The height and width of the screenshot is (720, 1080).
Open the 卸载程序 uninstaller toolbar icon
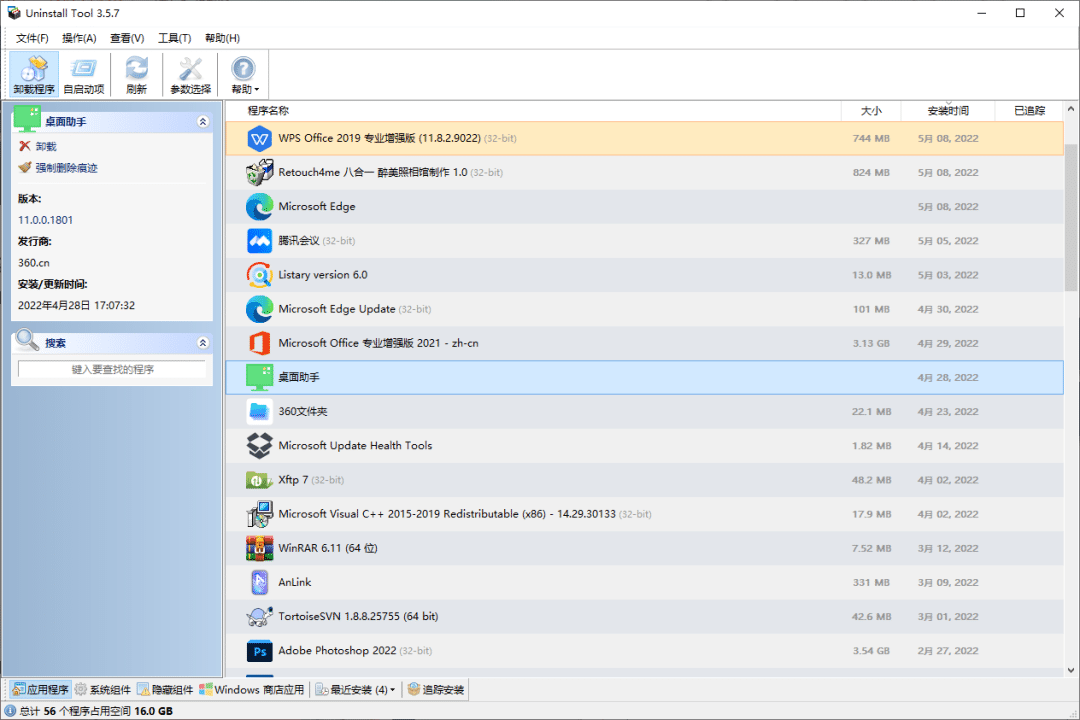click(34, 74)
